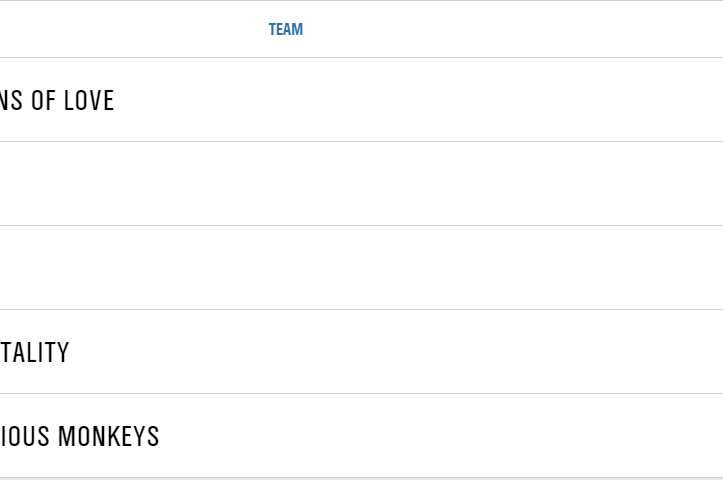Open the team ending in "TALITY"
The image size is (723, 480).
(35, 353)
